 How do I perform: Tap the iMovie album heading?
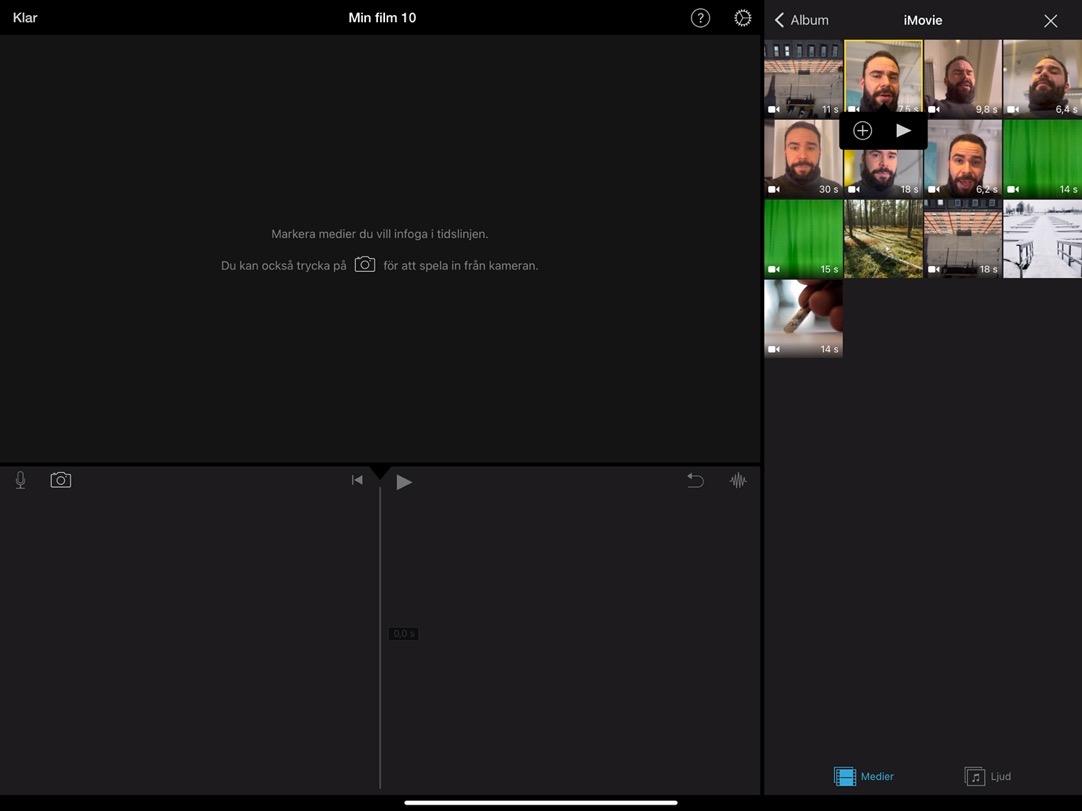point(923,20)
